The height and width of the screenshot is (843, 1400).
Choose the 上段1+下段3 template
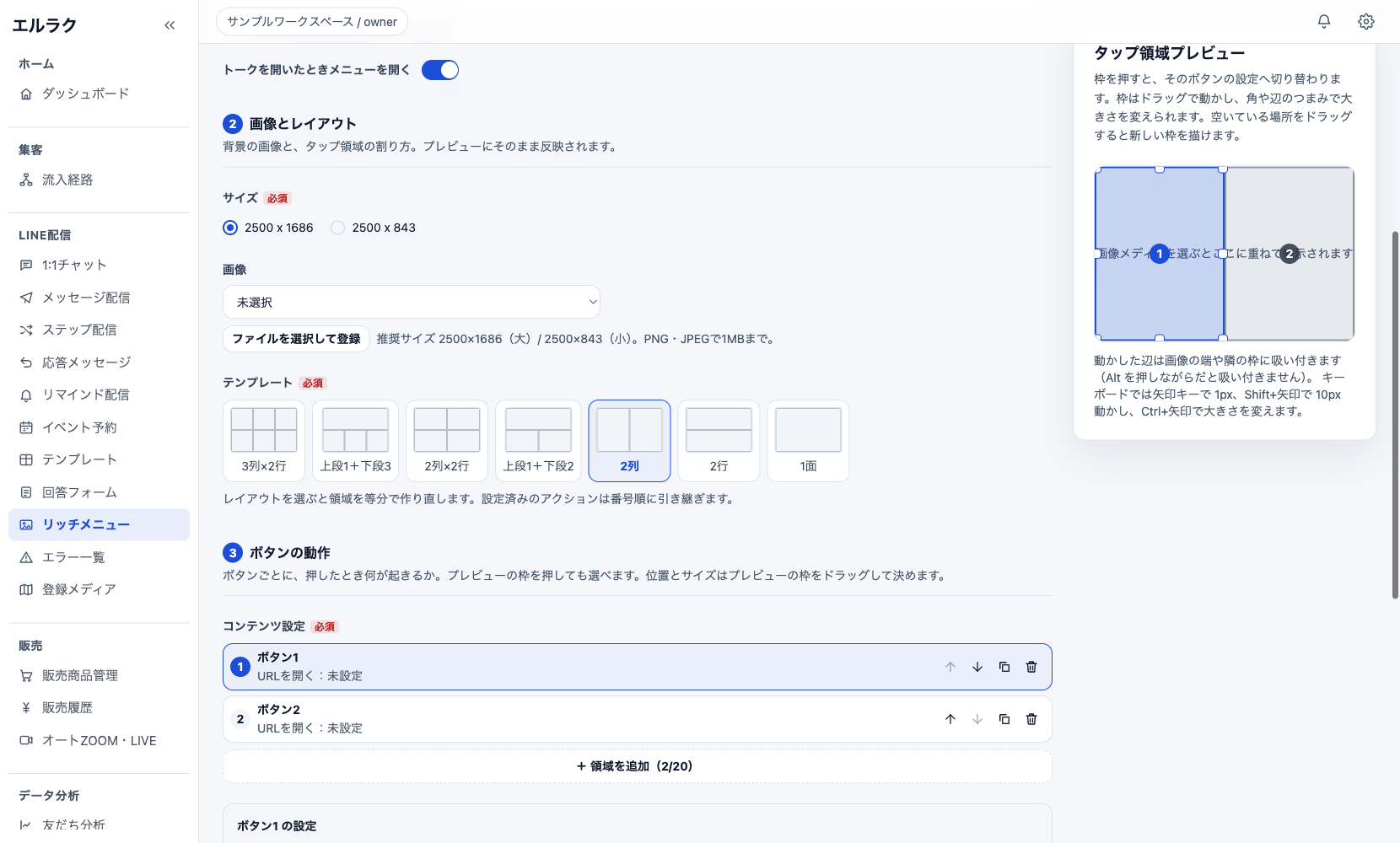point(355,441)
